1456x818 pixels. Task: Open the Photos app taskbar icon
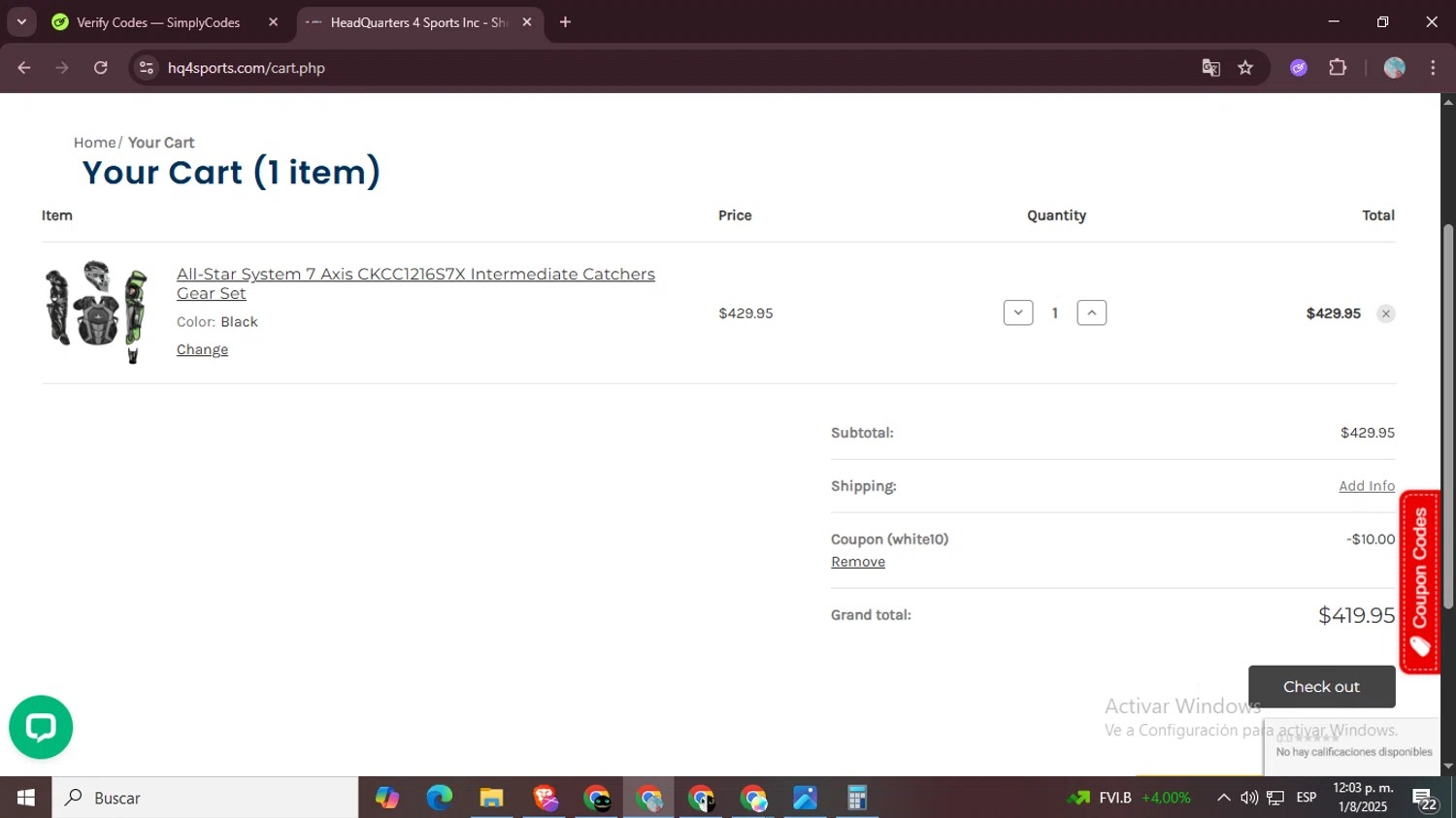(x=805, y=798)
